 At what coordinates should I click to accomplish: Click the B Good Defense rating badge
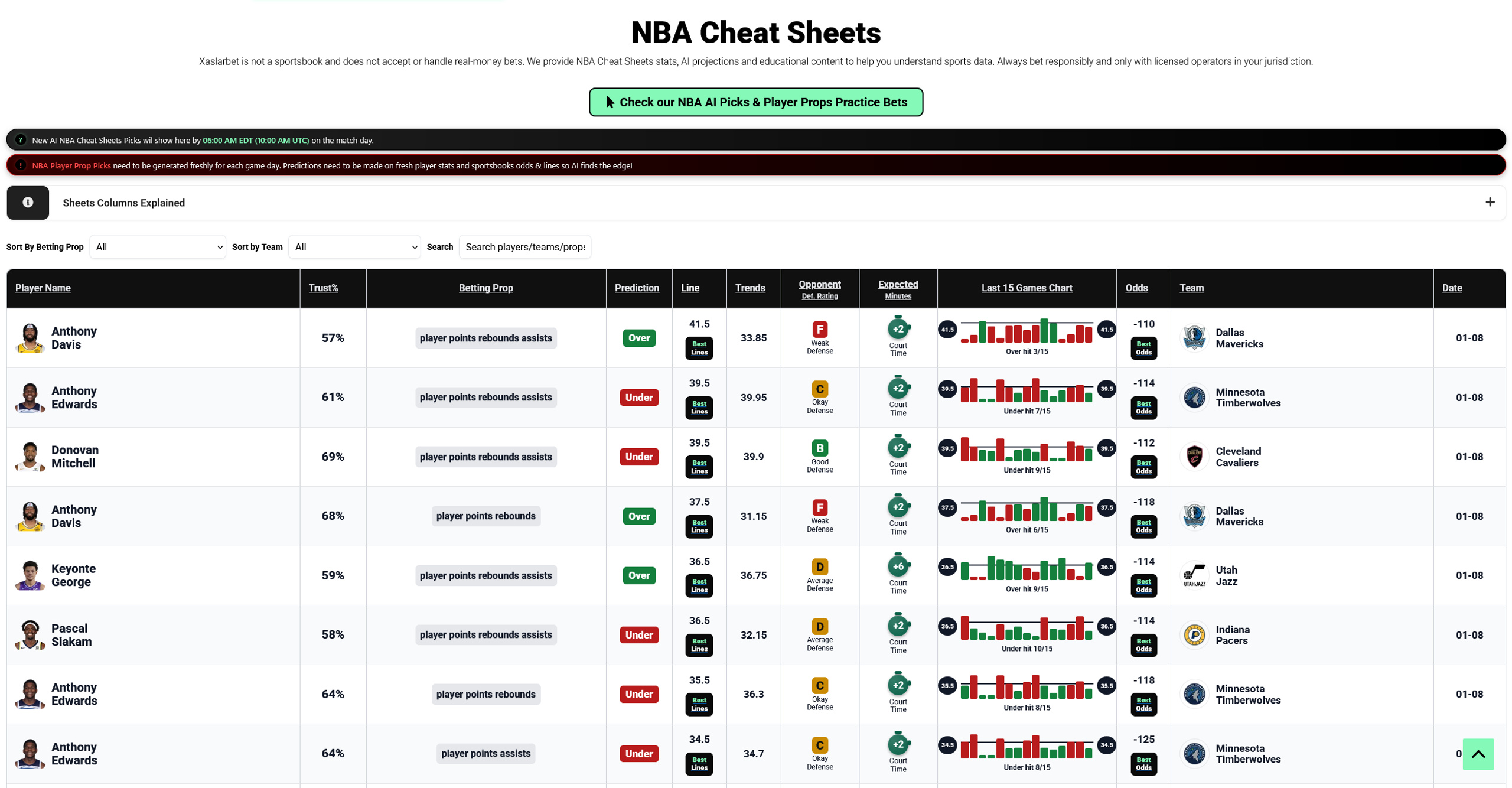click(819, 448)
